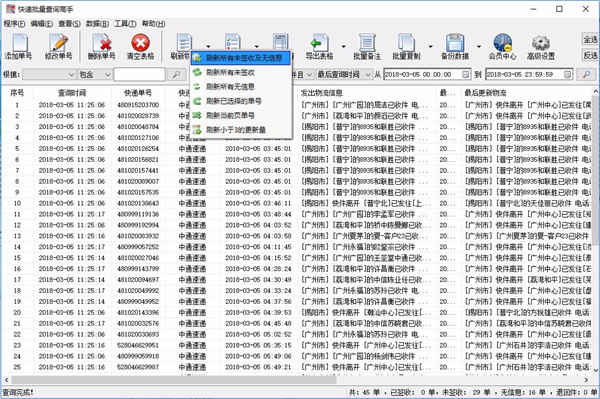
Task: Sort by the 序号 column header
Action: pyautogui.click(x=17, y=93)
